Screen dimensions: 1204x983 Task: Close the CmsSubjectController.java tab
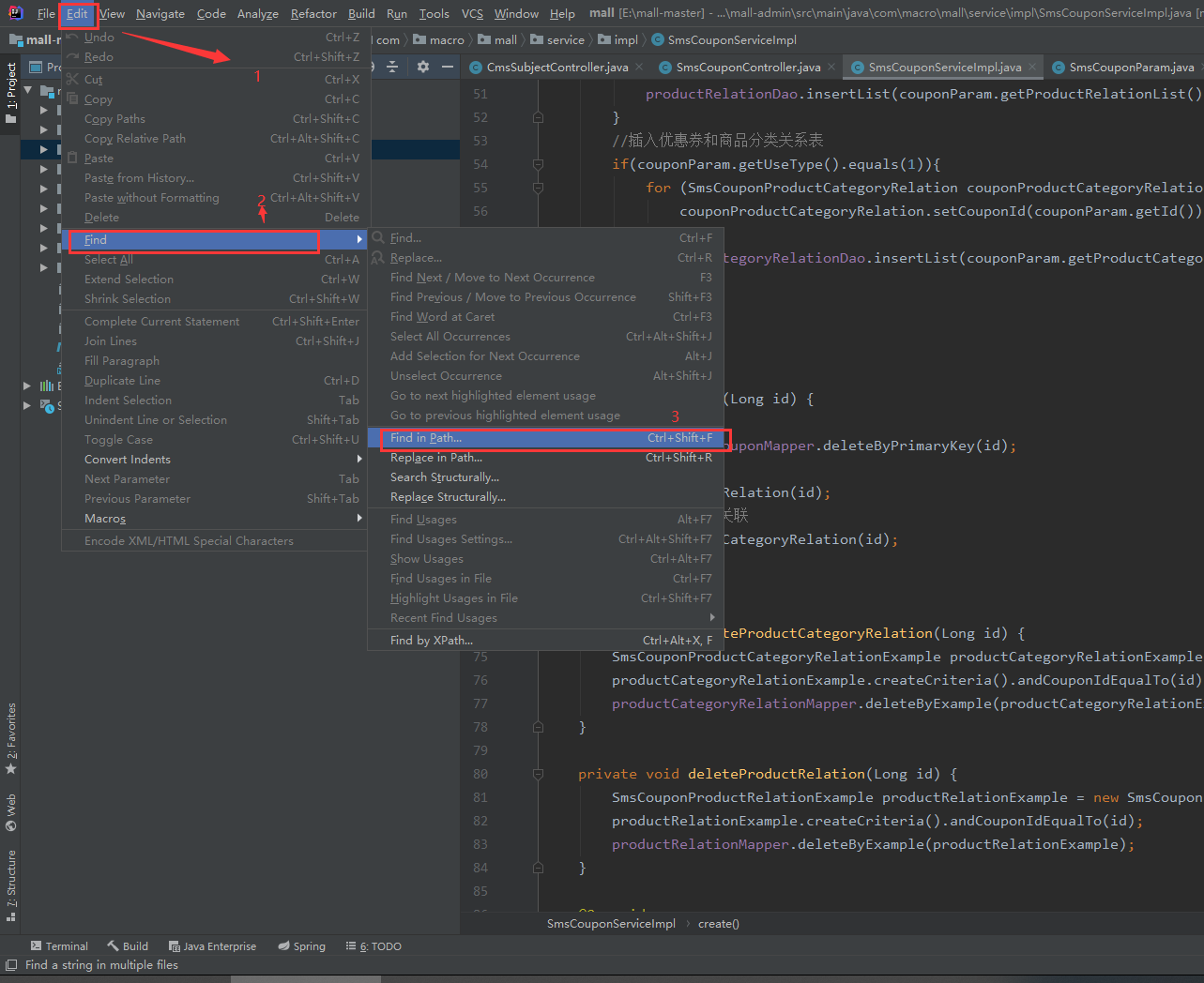(x=639, y=67)
